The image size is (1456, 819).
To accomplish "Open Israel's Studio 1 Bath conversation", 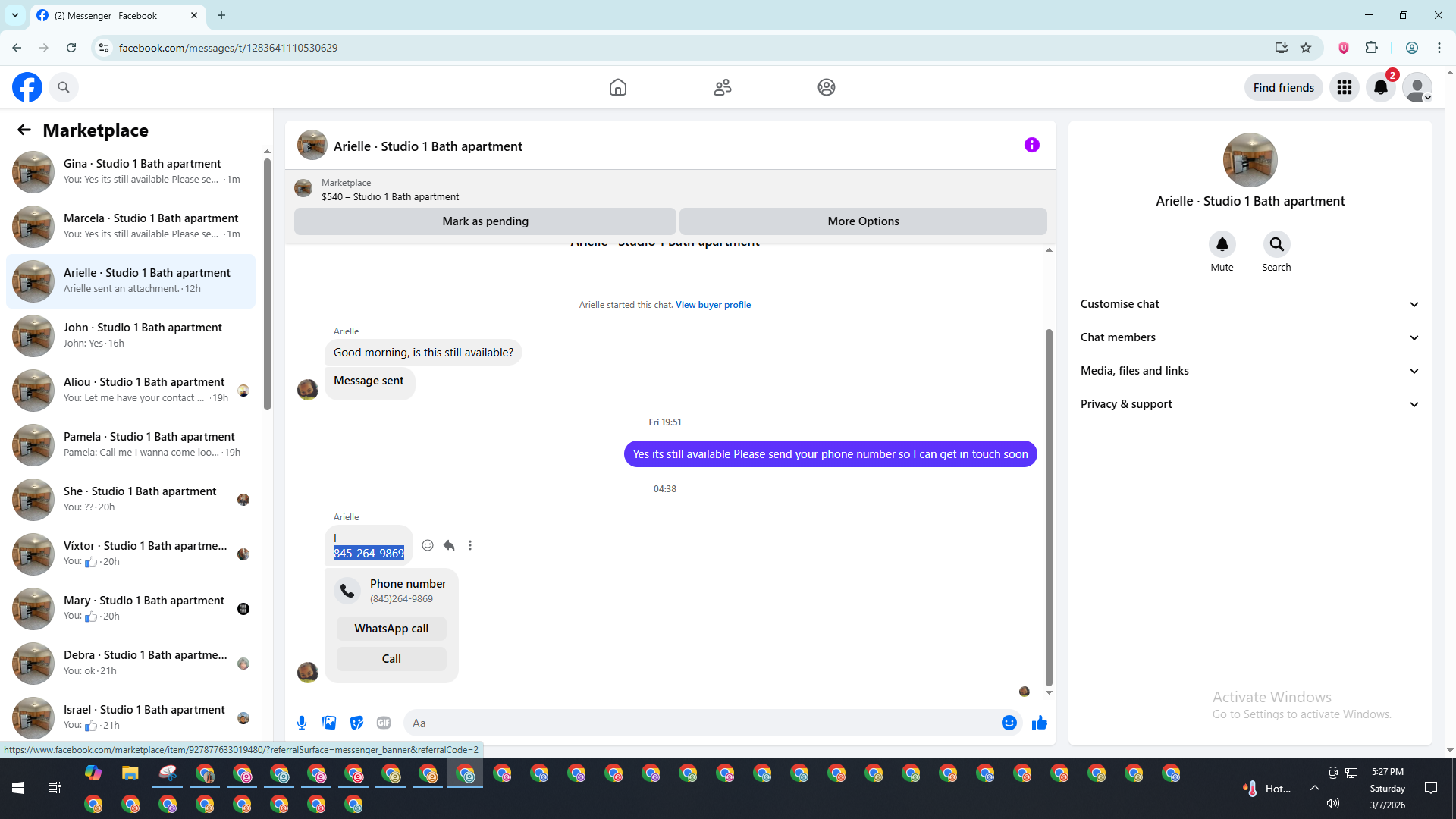I will click(130, 717).
